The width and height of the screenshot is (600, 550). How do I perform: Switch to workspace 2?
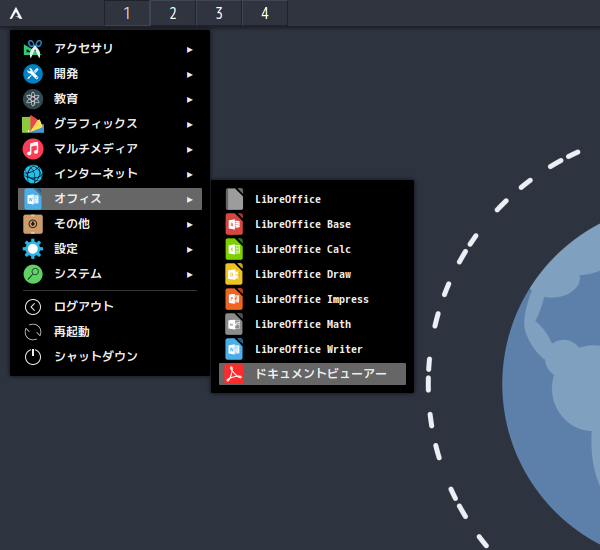(173, 13)
